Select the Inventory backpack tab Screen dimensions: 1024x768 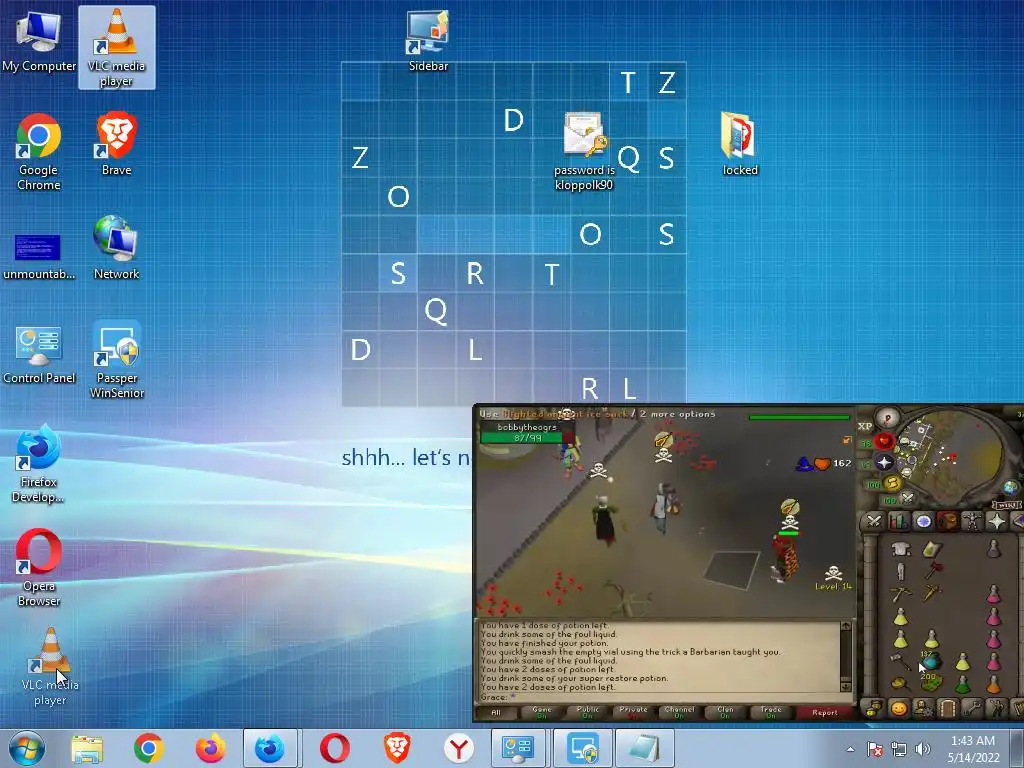947,521
